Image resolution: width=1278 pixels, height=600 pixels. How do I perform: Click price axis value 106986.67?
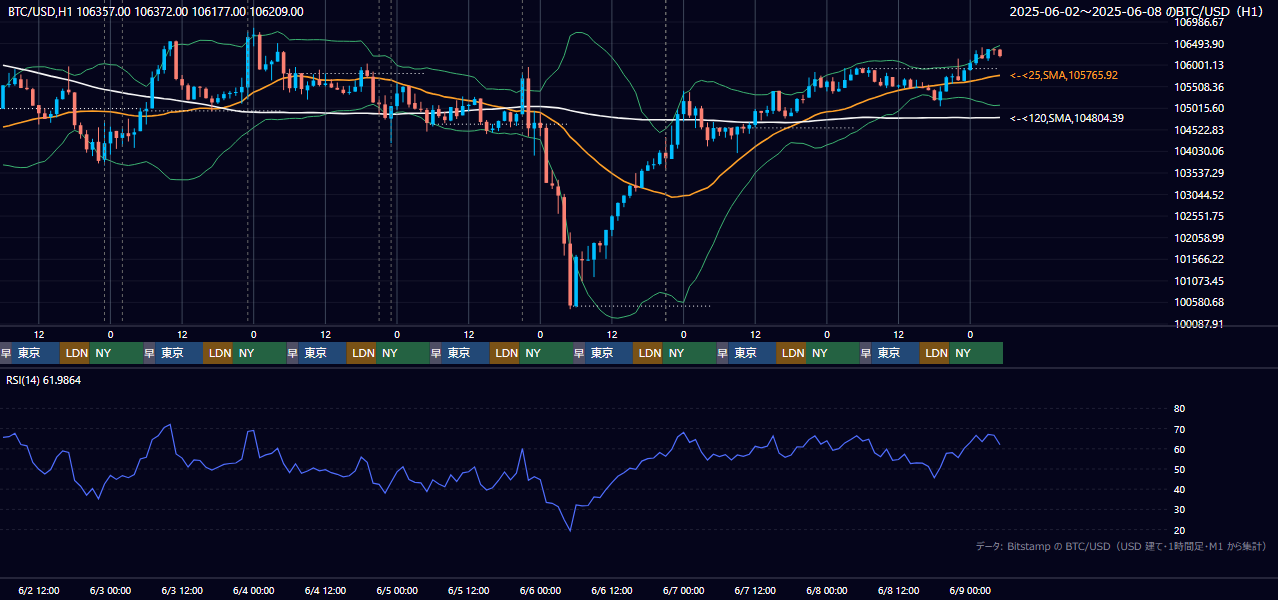click(1199, 22)
